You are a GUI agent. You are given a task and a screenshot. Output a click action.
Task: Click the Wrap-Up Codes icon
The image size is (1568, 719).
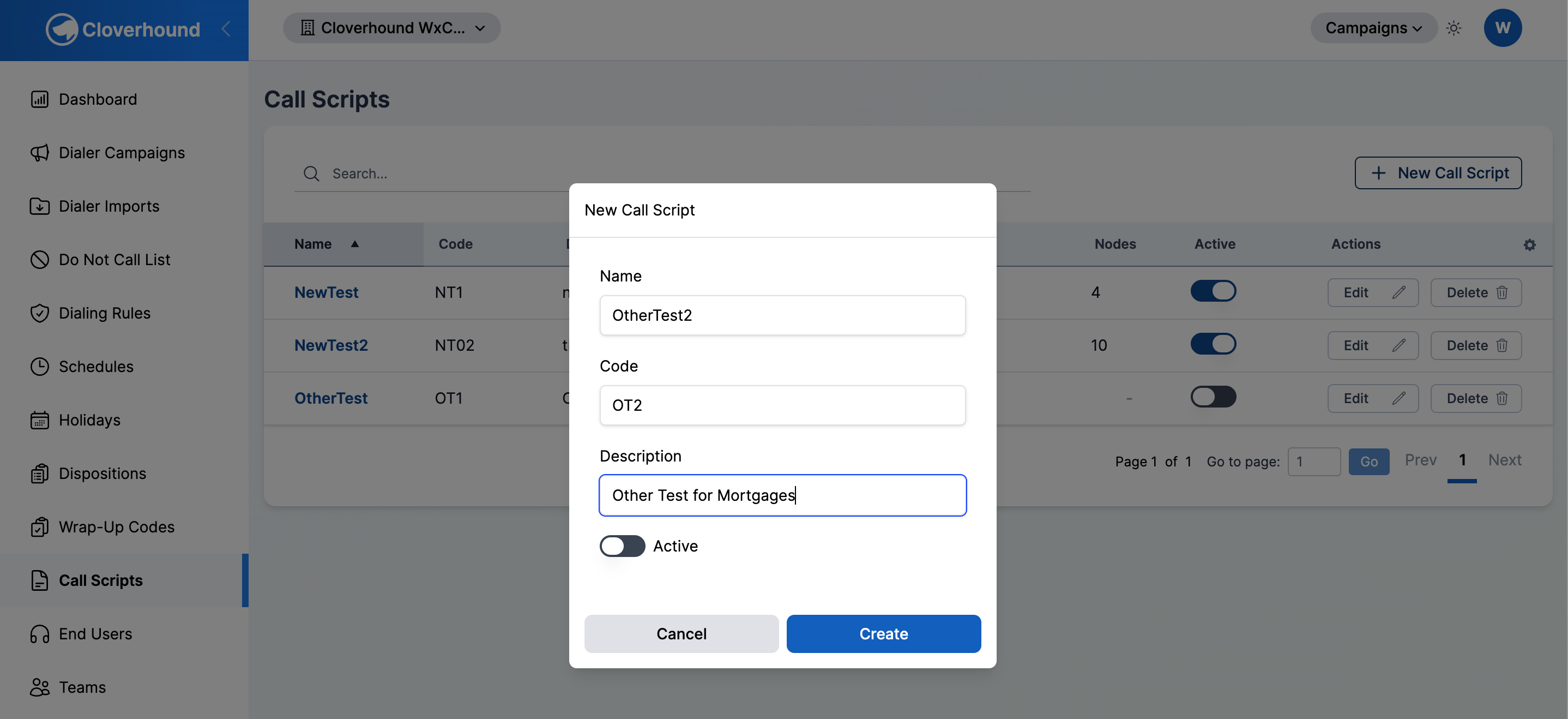pos(40,526)
